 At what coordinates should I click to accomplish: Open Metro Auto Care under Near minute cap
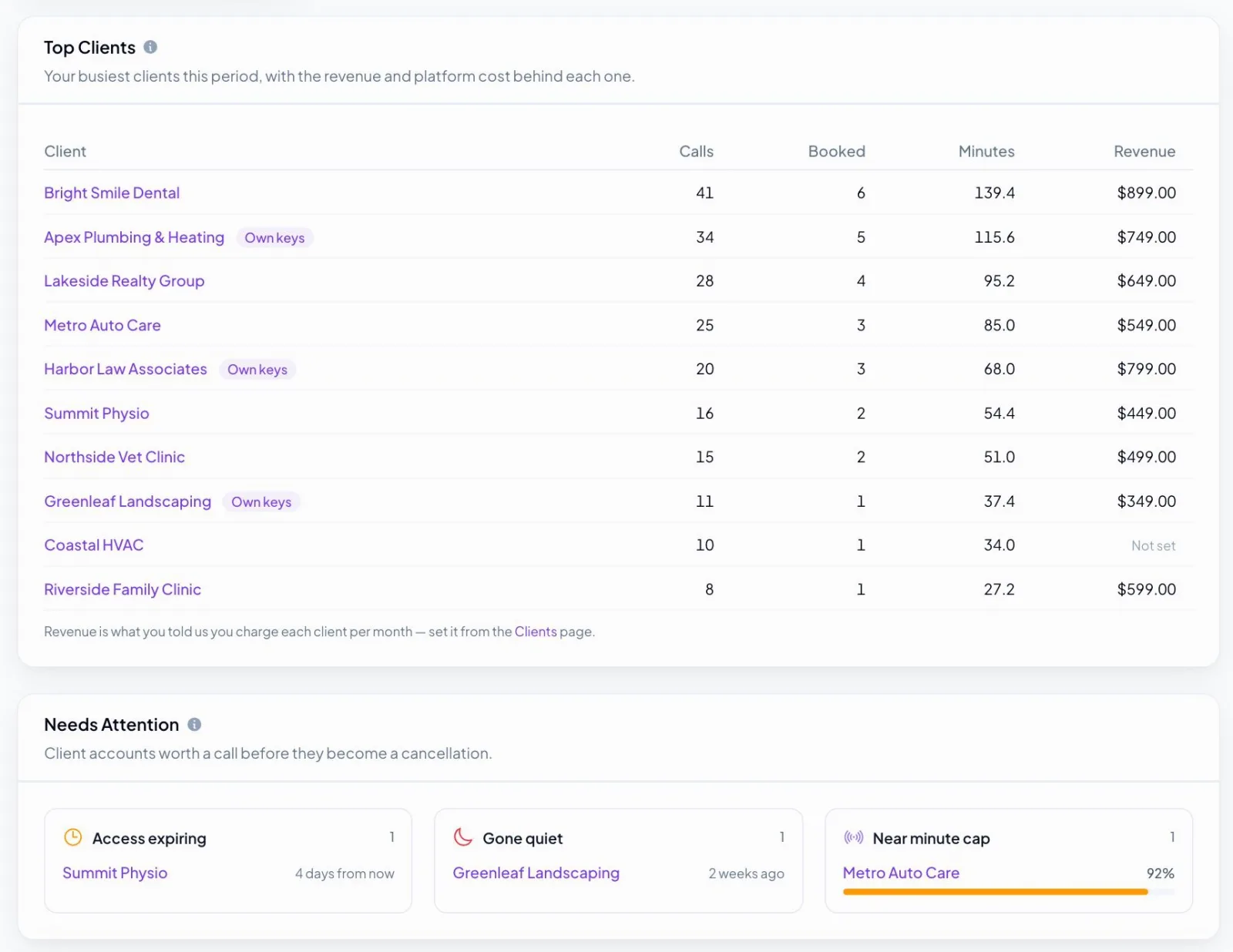[x=901, y=873]
